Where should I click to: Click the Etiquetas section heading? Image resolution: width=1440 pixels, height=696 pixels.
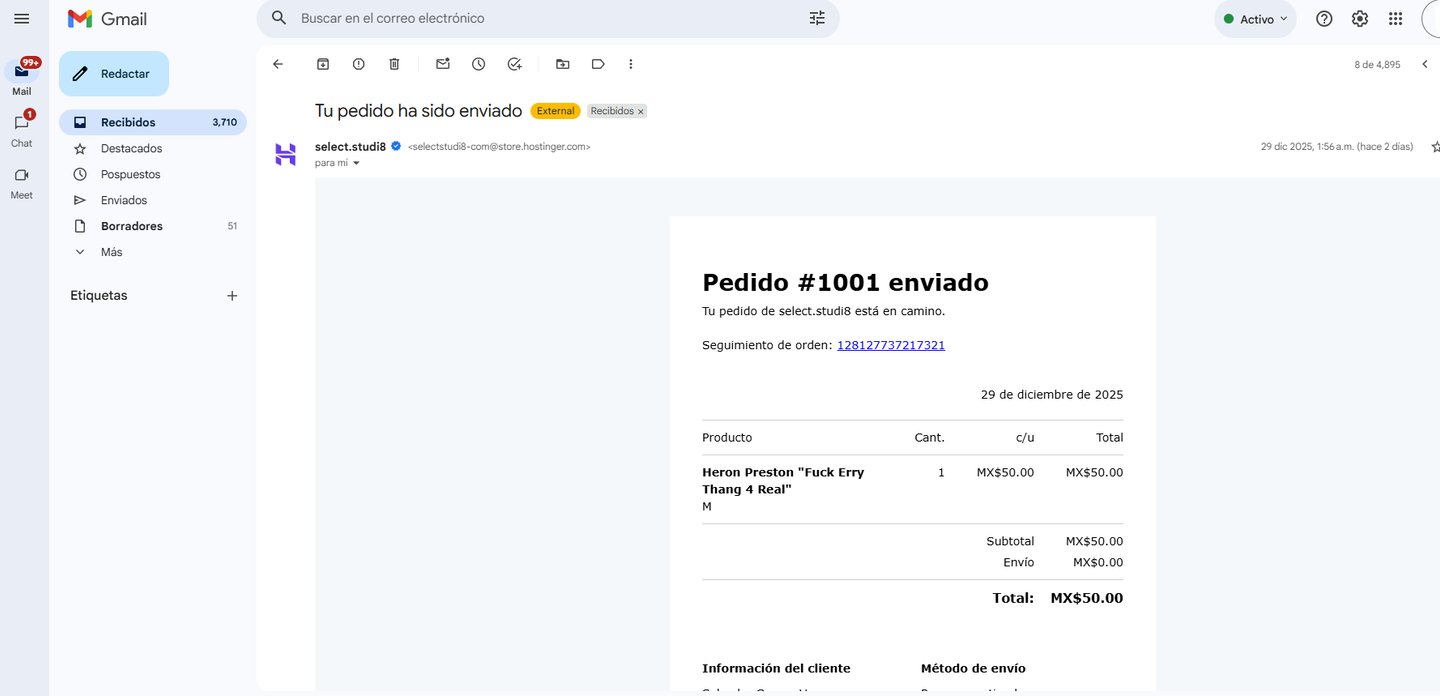point(99,296)
